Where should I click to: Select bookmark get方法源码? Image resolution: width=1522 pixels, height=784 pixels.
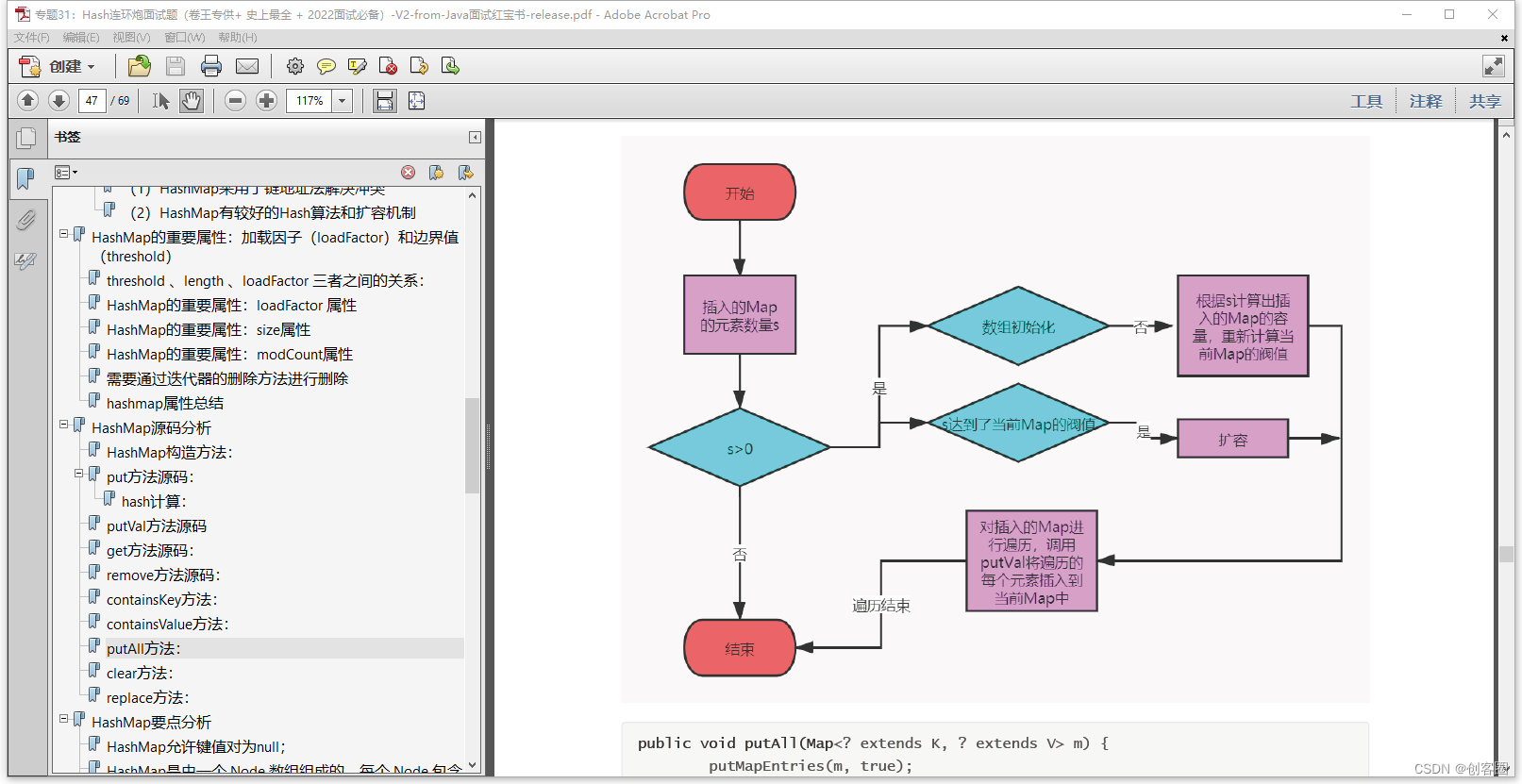tap(150, 551)
